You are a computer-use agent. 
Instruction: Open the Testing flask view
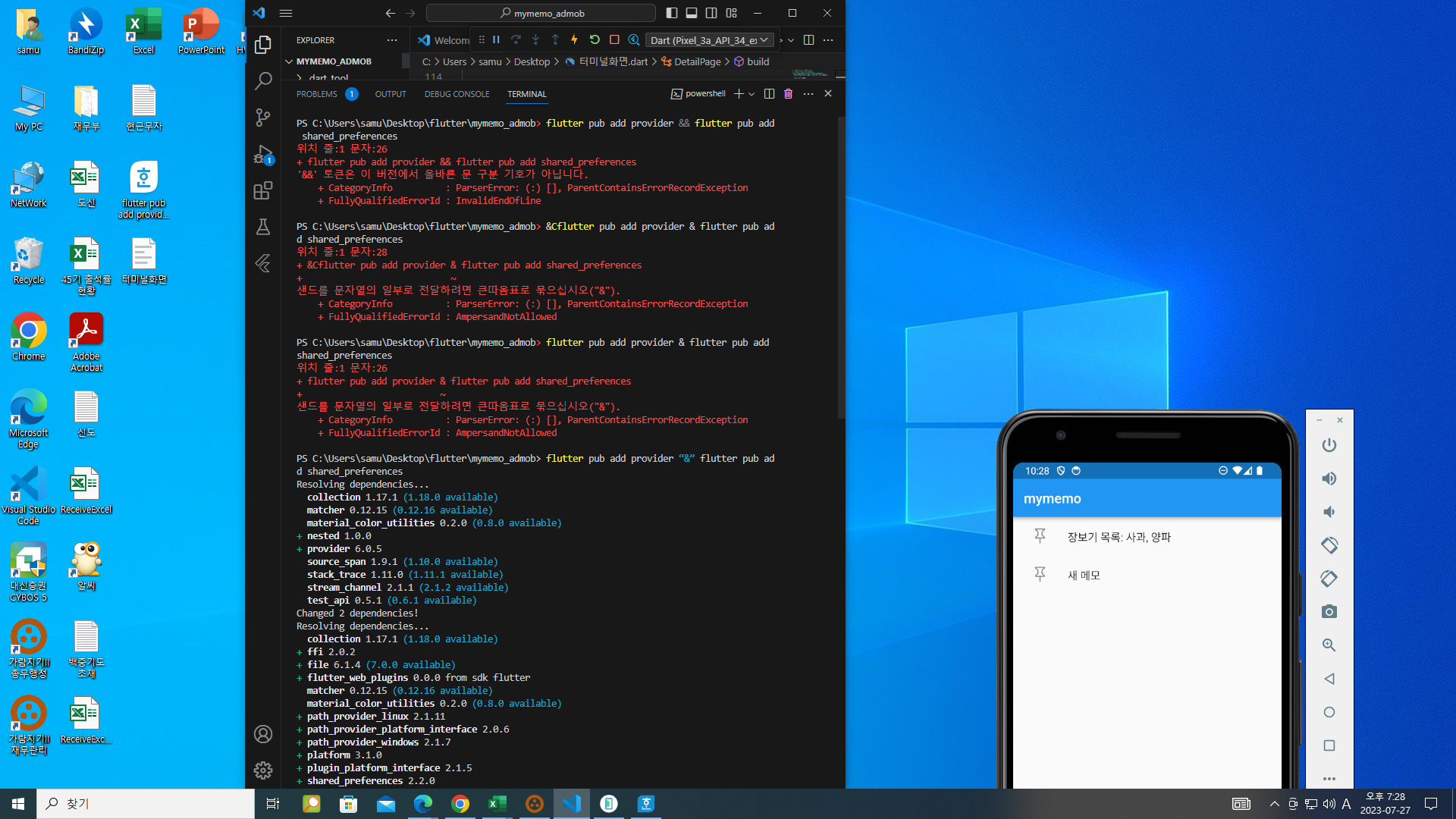tap(263, 227)
